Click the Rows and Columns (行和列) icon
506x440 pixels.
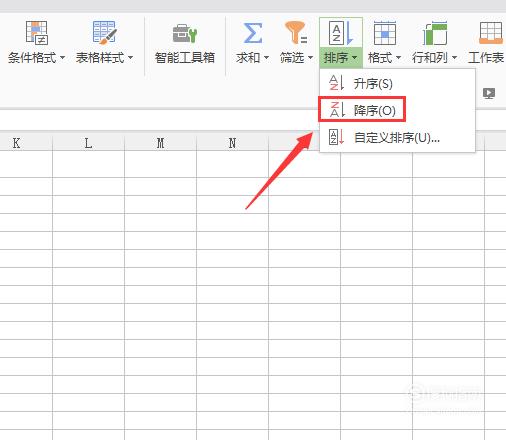tap(435, 33)
